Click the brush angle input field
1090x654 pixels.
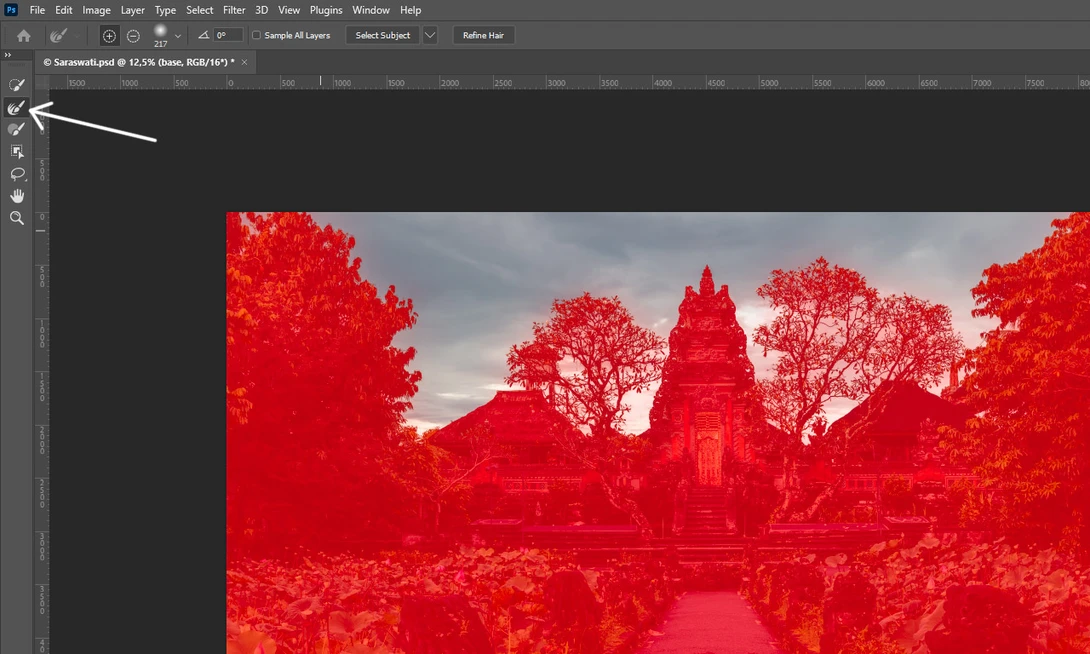click(225, 35)
